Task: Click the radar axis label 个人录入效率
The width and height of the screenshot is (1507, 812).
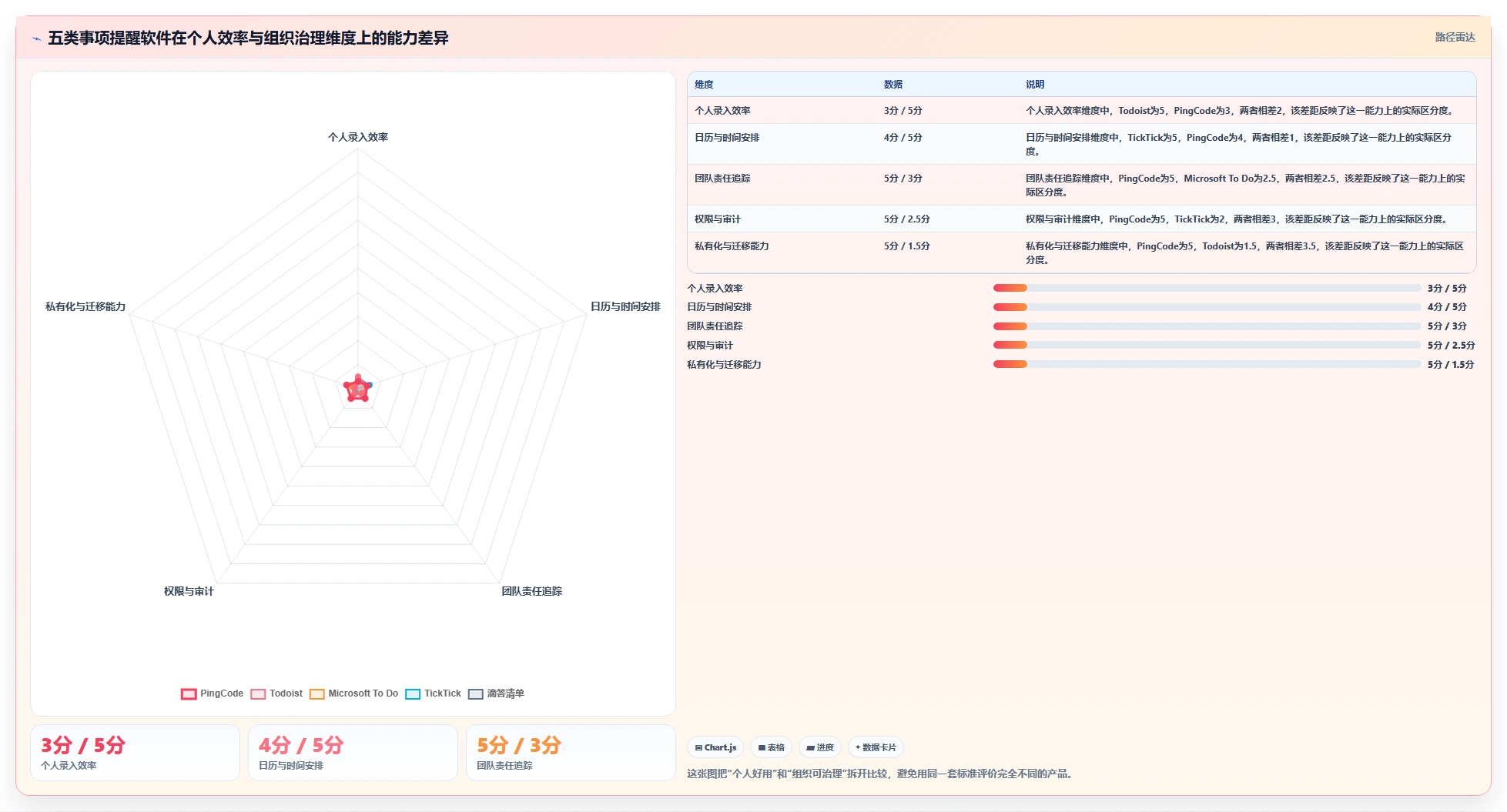Action: tap(358, 137)
